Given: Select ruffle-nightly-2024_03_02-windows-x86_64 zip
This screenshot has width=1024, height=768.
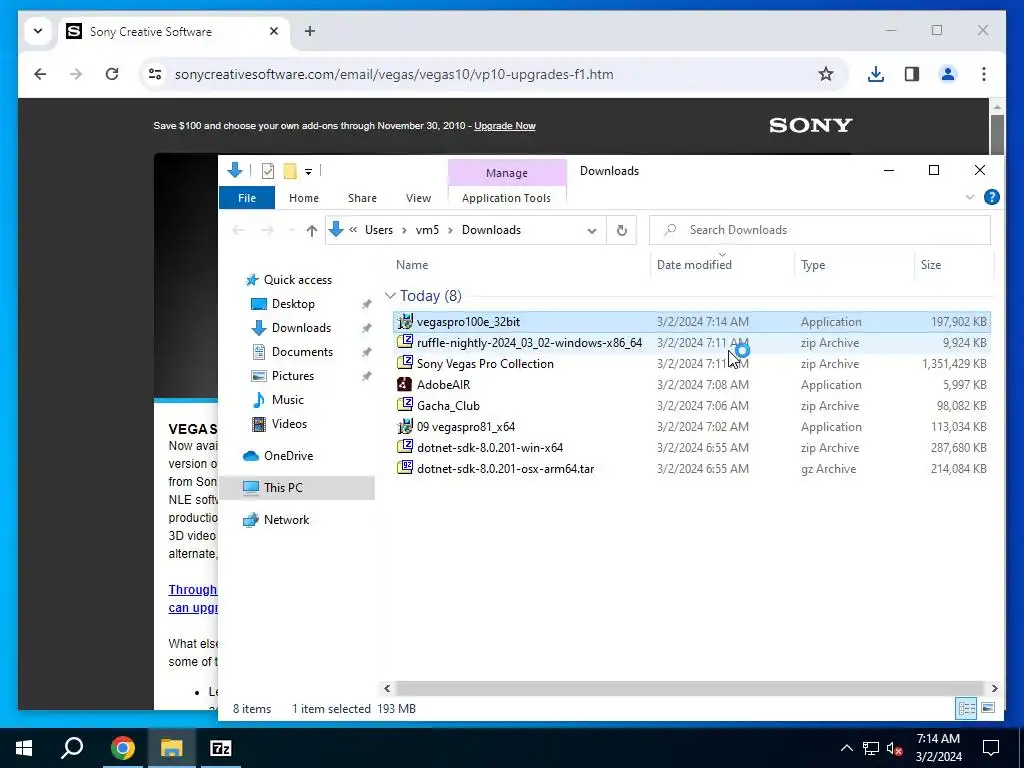Looking at the screenshot, I should (x=692, y=342).
